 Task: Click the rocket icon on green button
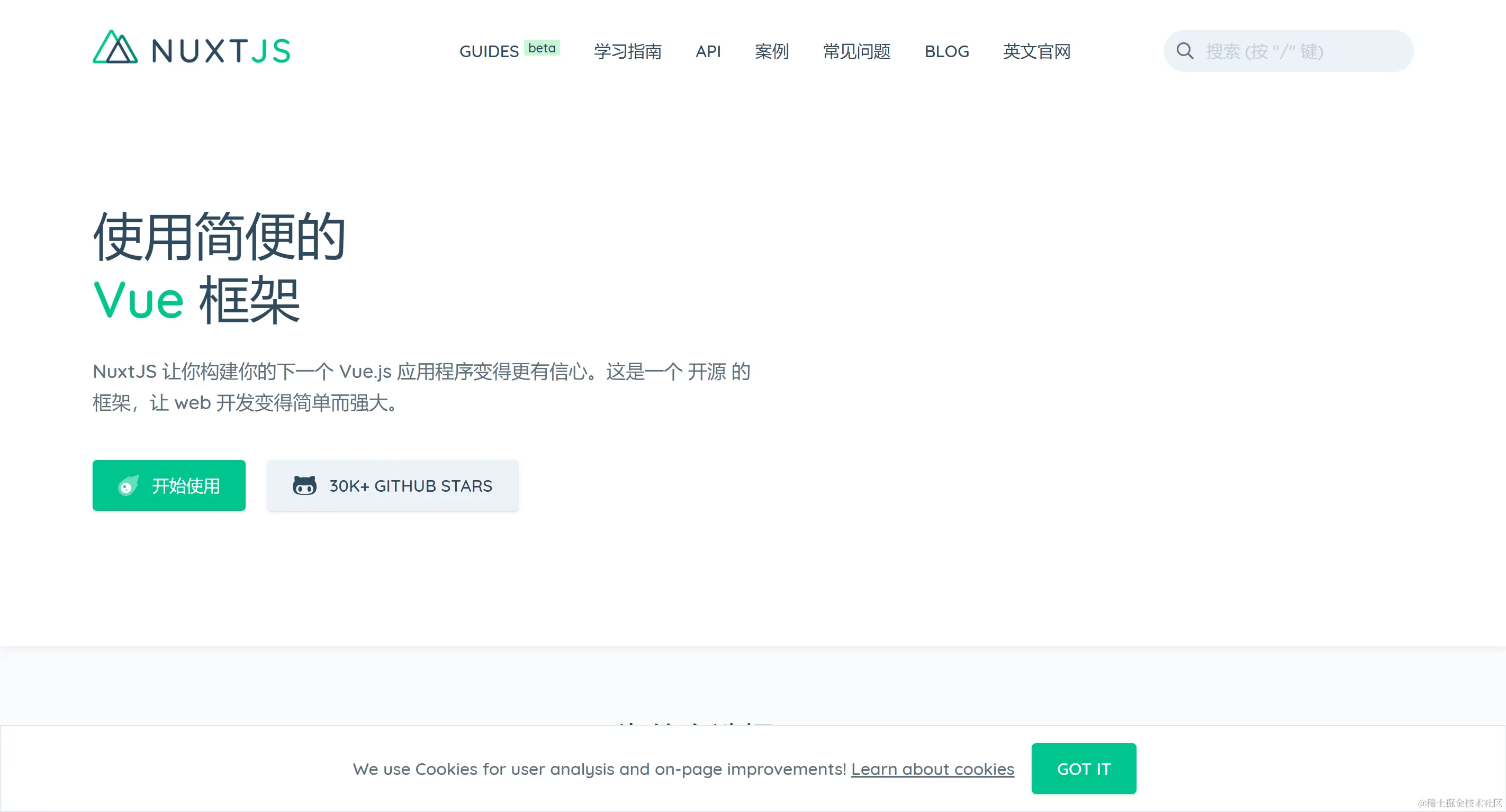coord(128,486)
